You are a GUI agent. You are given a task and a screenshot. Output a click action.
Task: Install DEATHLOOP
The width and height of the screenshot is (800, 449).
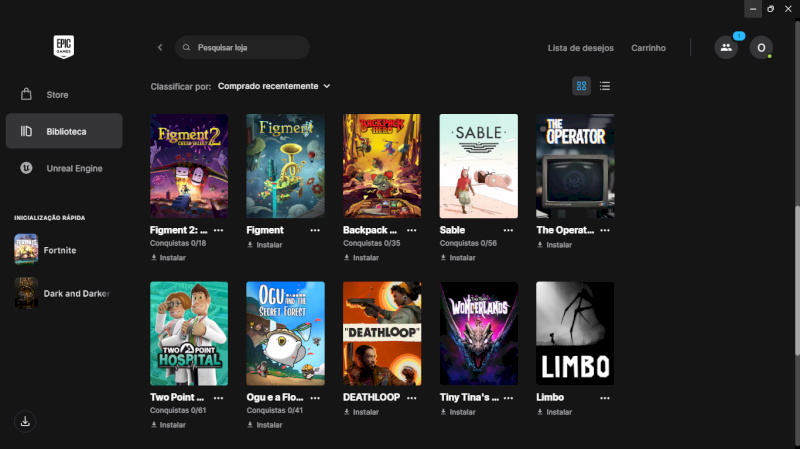(361, 412)
